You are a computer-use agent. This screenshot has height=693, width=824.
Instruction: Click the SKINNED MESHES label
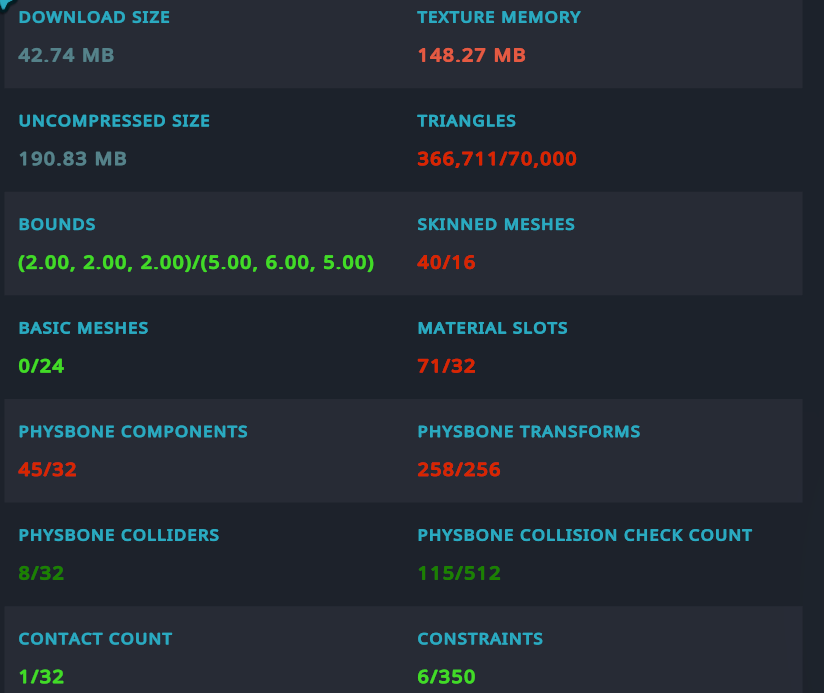(496, 224)
